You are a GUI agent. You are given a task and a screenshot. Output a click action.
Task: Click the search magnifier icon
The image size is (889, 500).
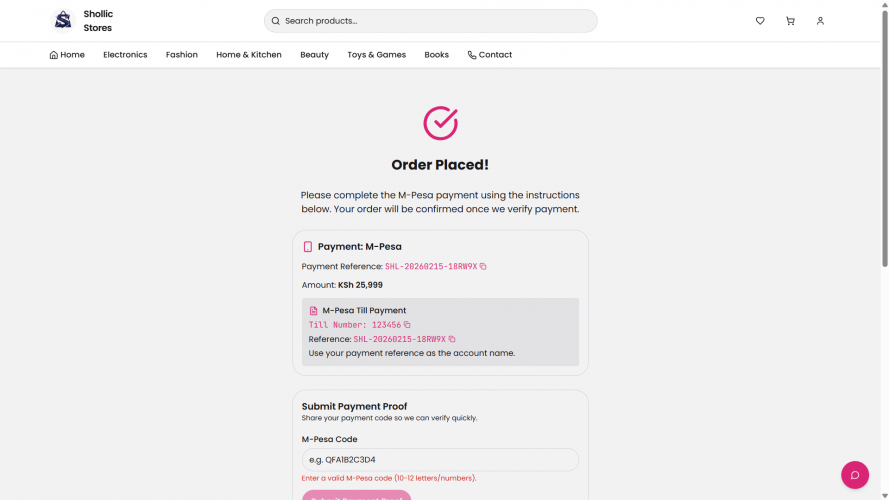coord(276,21)
